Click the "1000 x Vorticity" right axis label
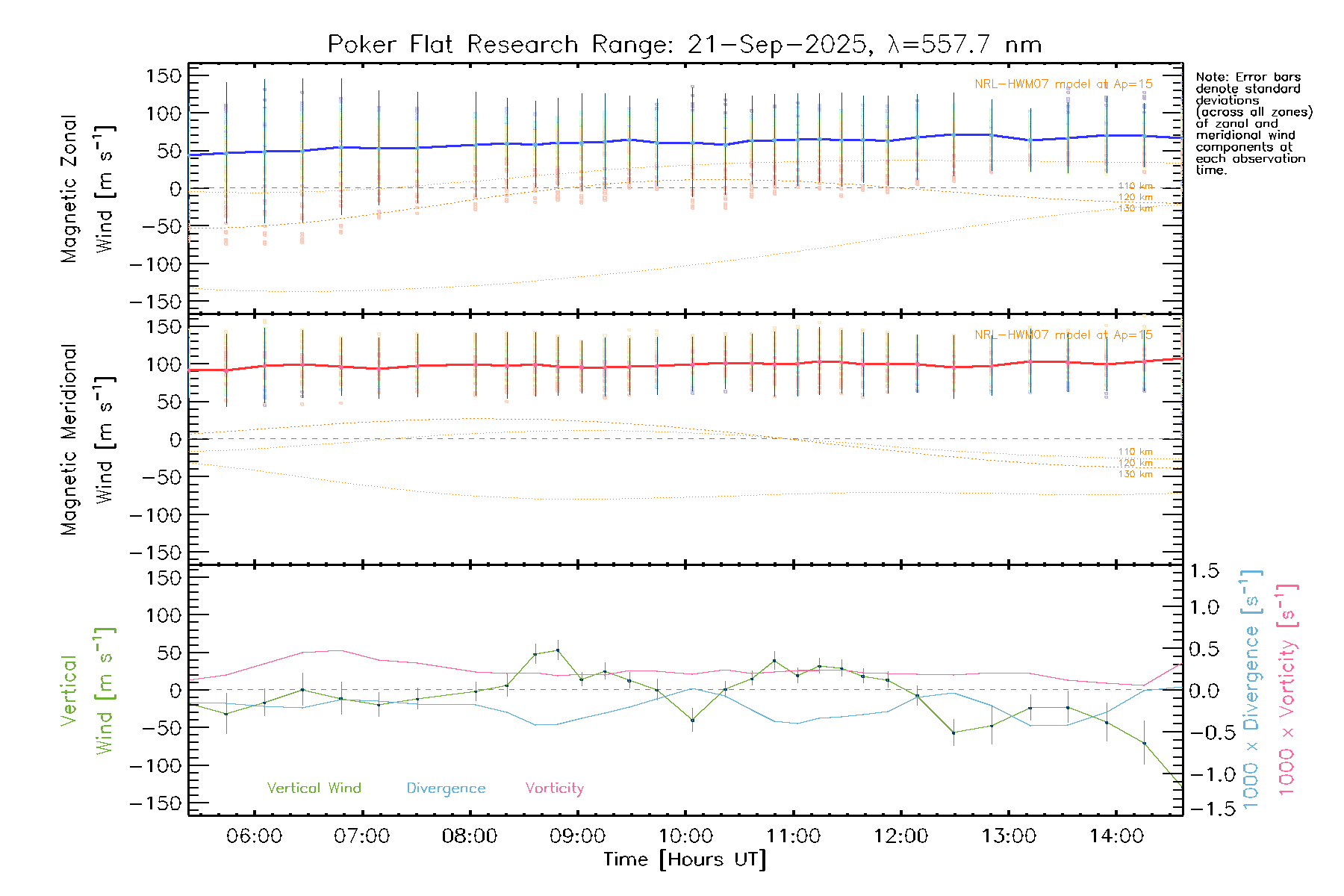 click(1287, 689)
